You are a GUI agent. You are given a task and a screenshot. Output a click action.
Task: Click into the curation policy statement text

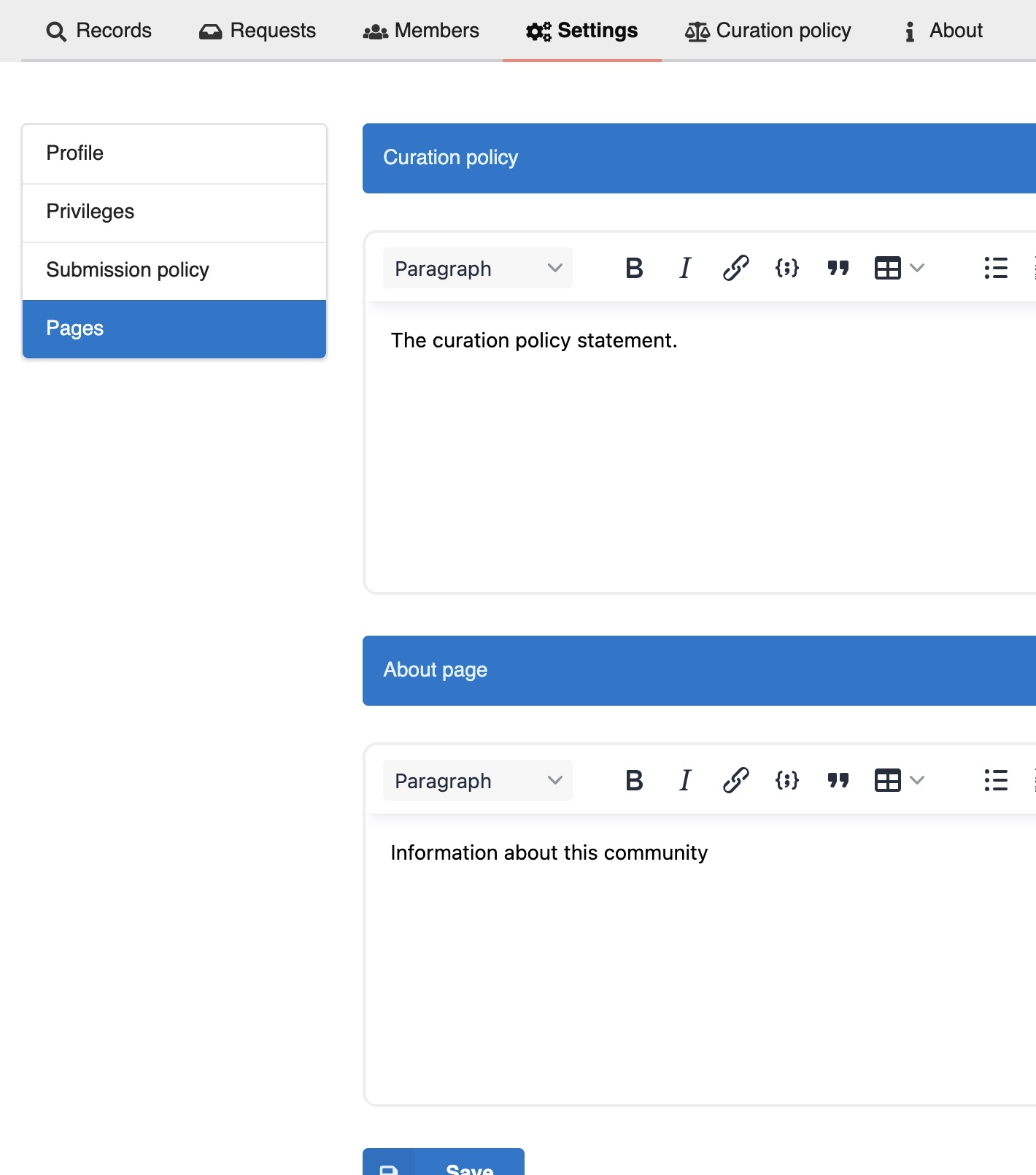click(x=534, y=340)
